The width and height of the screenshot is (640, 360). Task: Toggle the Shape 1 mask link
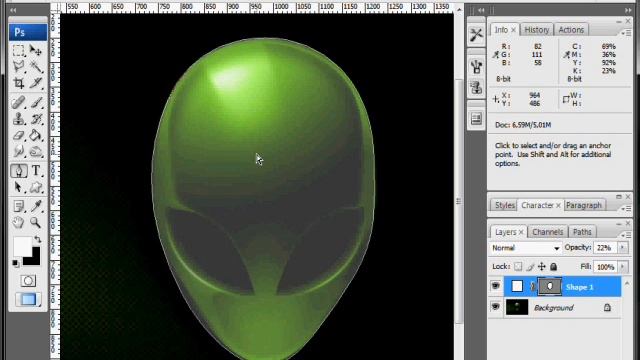point(533,287)
